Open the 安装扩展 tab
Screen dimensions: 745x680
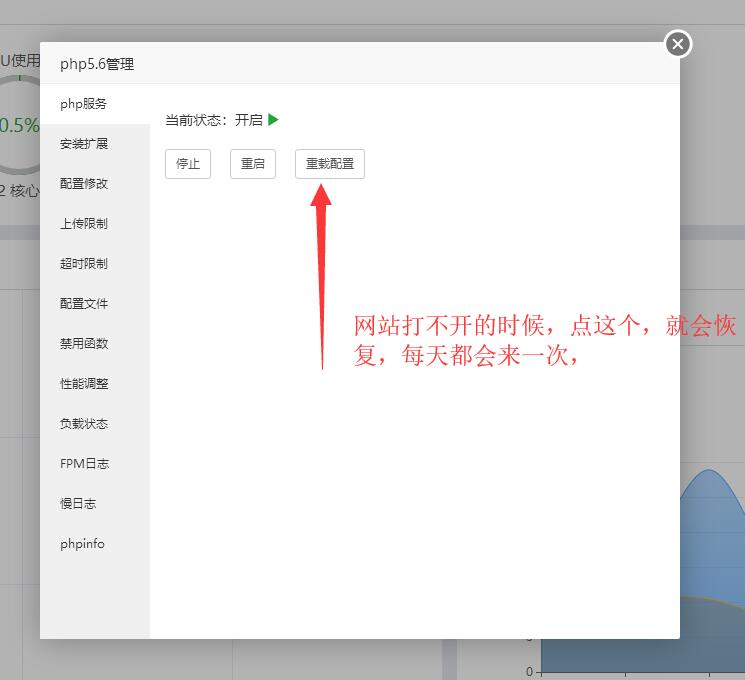coord(95,144)
